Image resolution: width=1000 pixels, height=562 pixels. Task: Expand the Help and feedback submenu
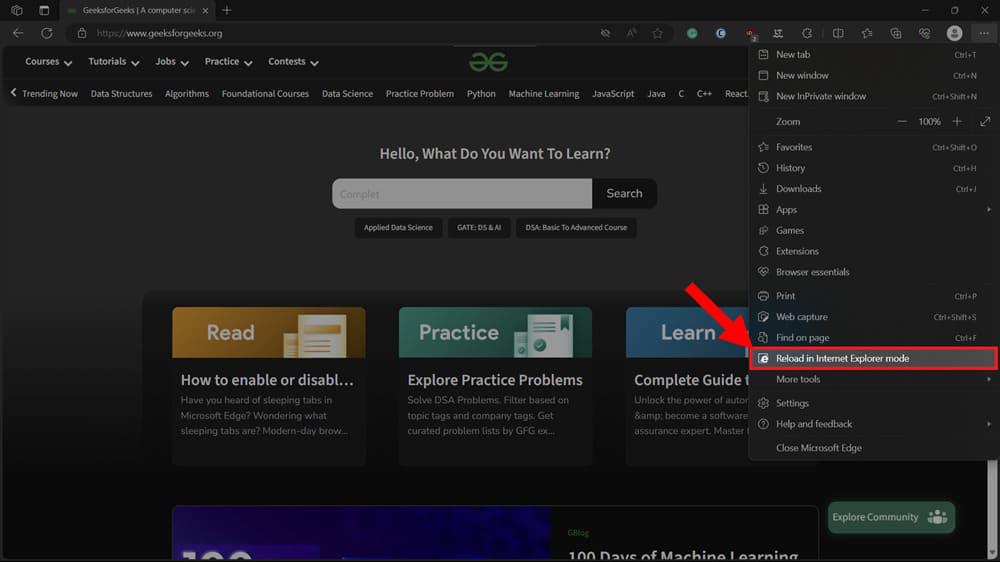coord(872,424)
